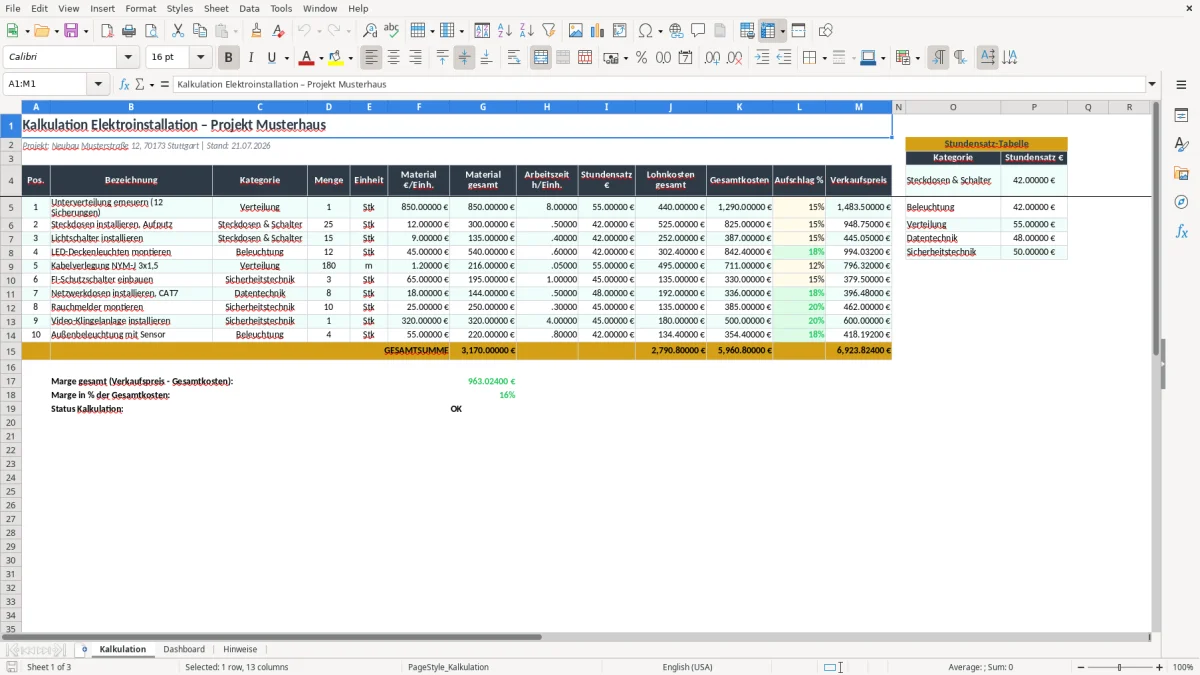The image size is (1200, 675).
Task: Open the Borders dropdown arrow
Action: coord(825,58)
